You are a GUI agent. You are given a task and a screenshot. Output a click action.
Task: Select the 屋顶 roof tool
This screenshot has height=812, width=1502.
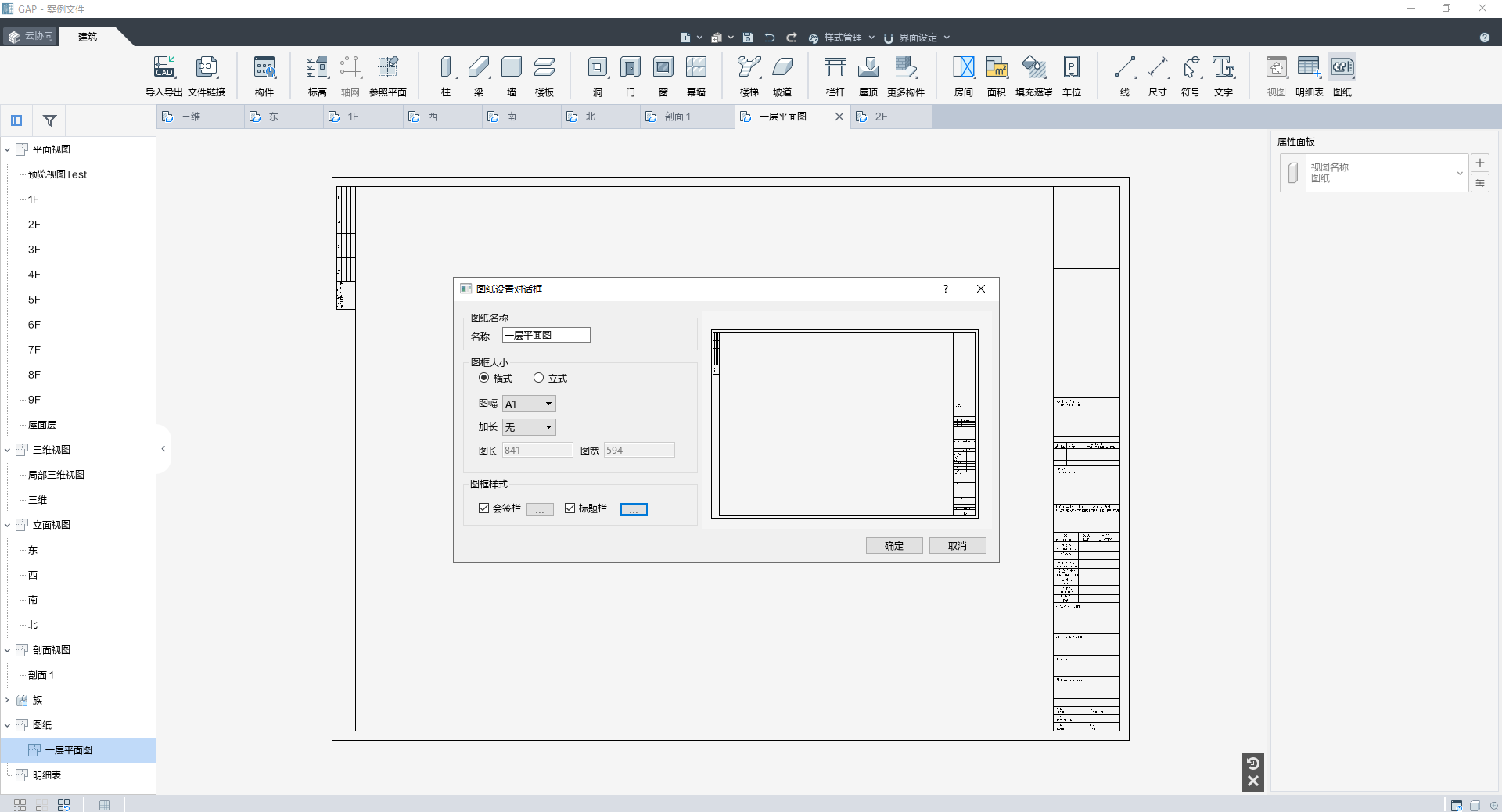point(868,76)
